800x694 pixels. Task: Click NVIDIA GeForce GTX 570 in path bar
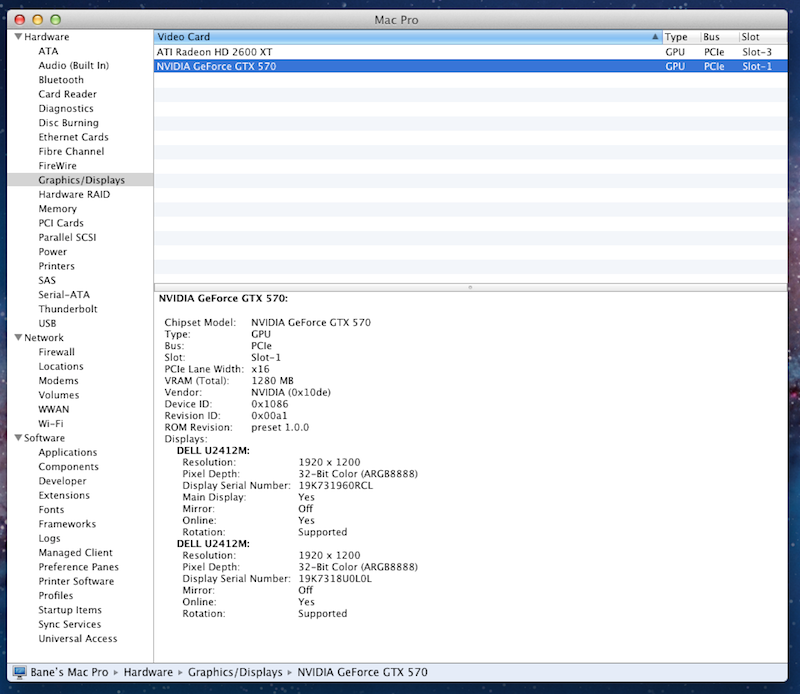362,672
